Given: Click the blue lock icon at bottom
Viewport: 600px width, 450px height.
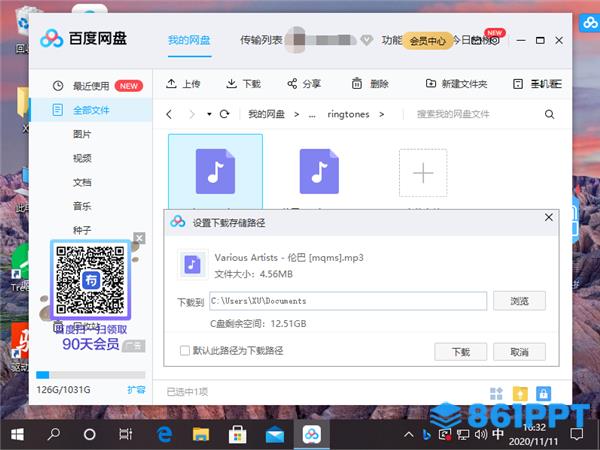Looking at the screenshot, I should pos(543,393).
